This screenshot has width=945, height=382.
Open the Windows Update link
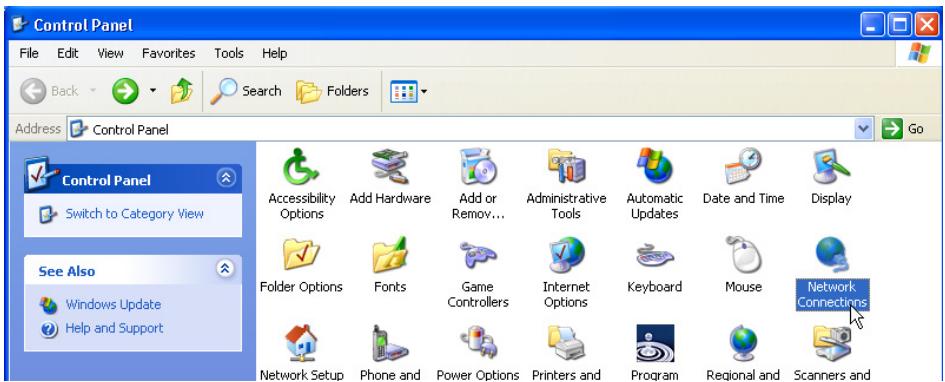pos(113,305)
